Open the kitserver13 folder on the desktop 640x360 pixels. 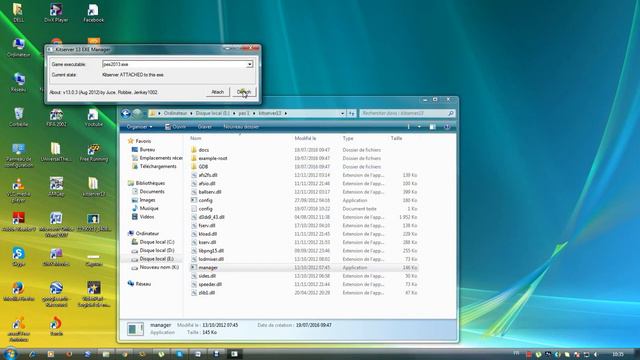[x=93, y=187]
